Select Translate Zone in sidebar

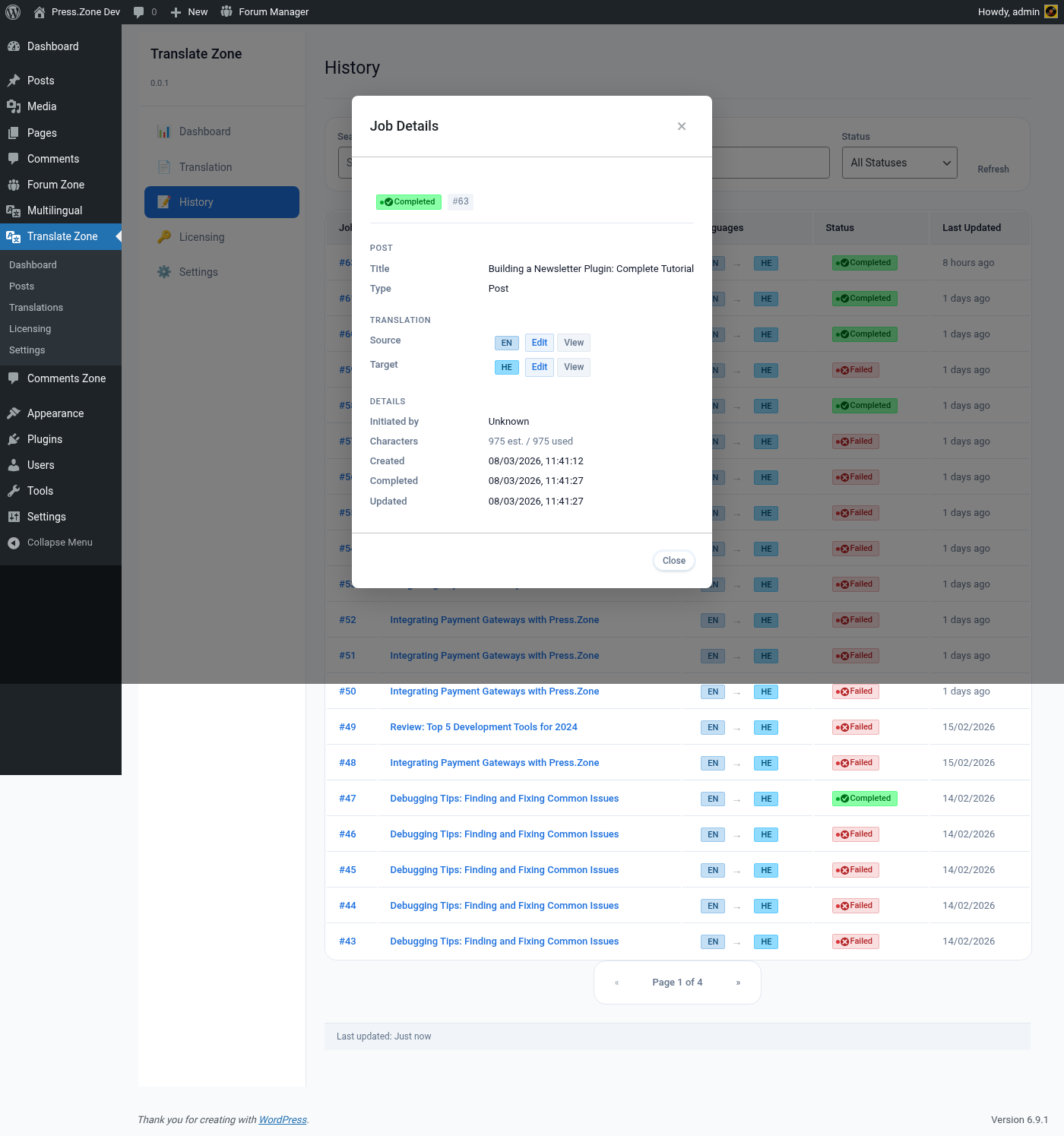pyautogui.click(x=61, y=236)
